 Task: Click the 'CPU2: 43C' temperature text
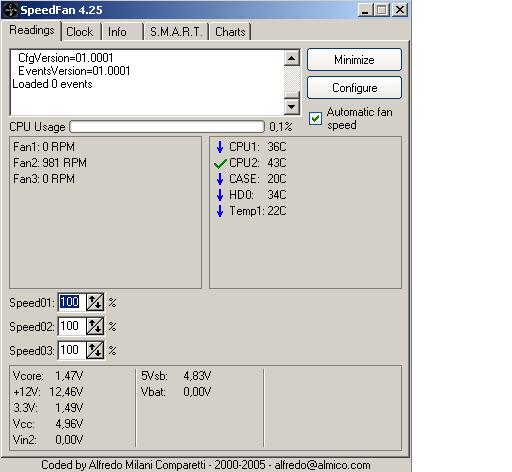click(x=258, y=163)
